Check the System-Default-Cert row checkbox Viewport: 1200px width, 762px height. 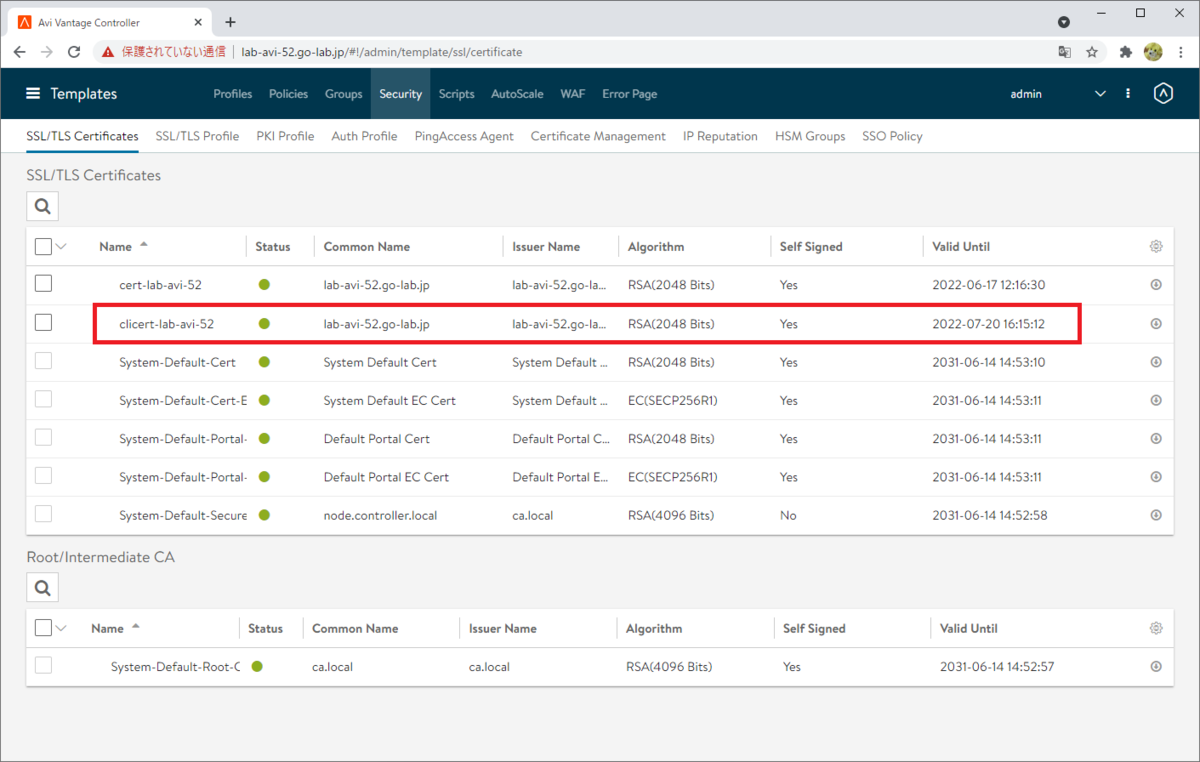coord(43,361)
